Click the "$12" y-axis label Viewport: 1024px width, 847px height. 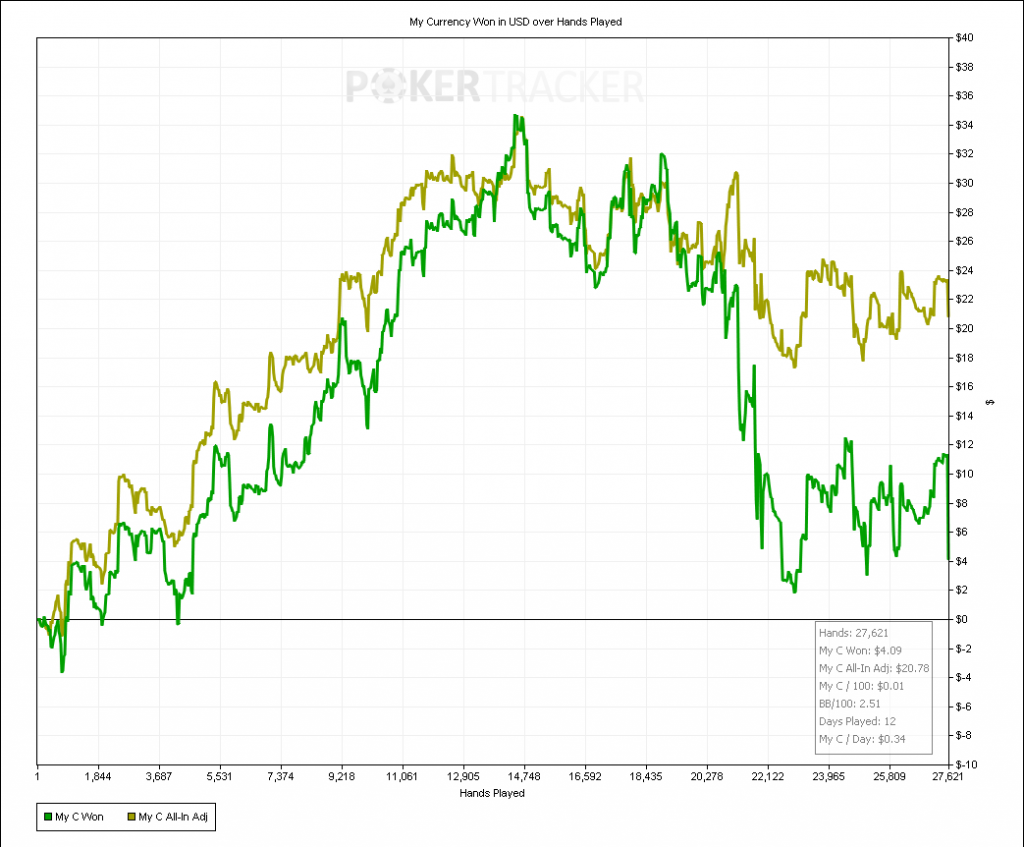964,445
